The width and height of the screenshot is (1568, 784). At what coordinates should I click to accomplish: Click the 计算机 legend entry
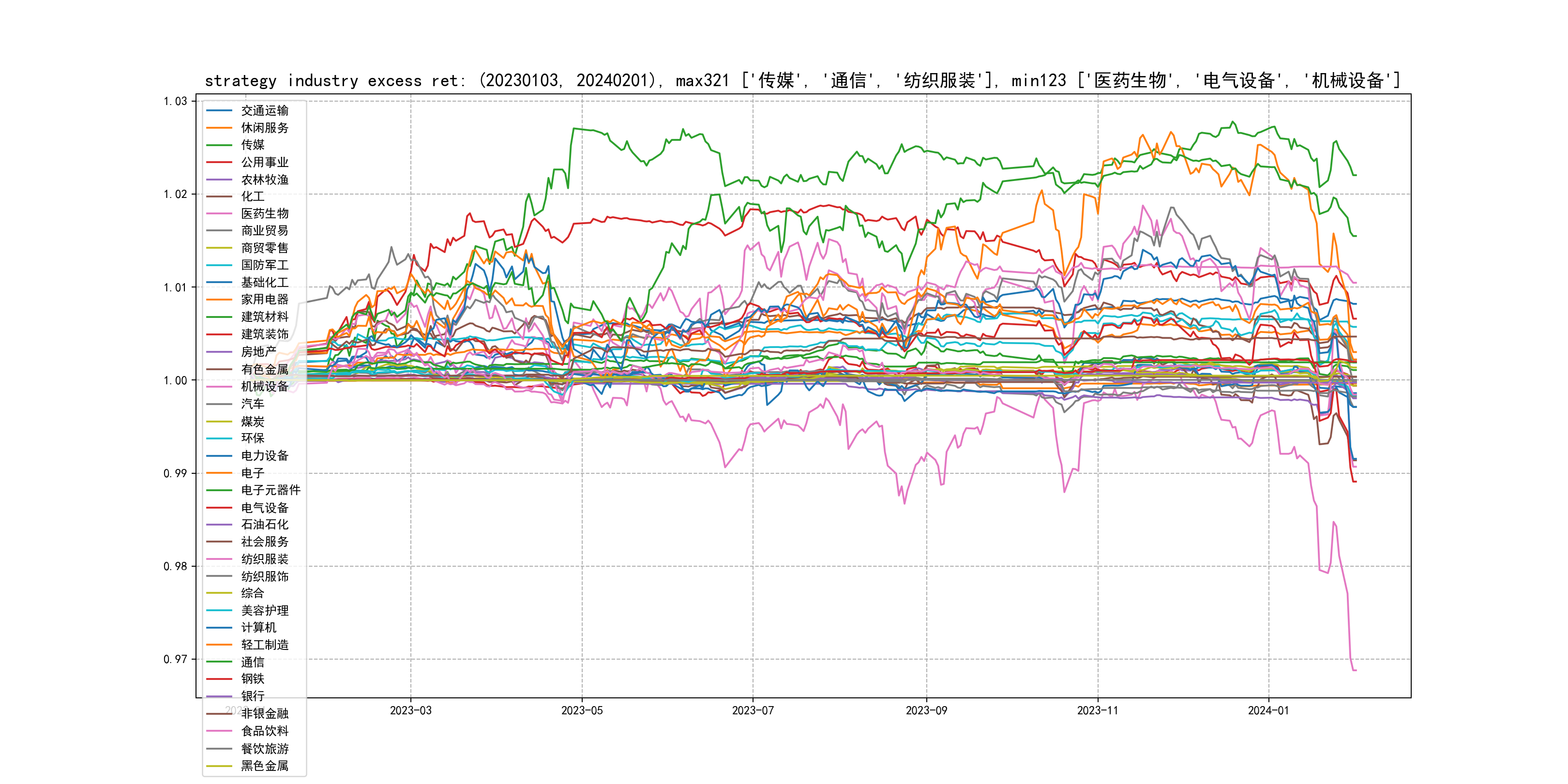pos(258,628)
